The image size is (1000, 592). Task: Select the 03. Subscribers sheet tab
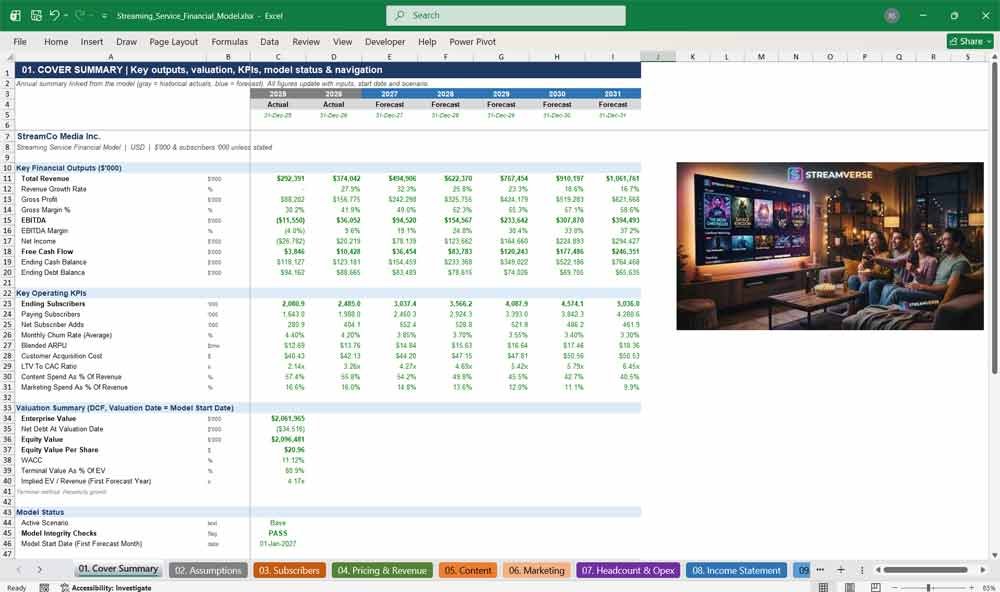(x=289, y=570)
